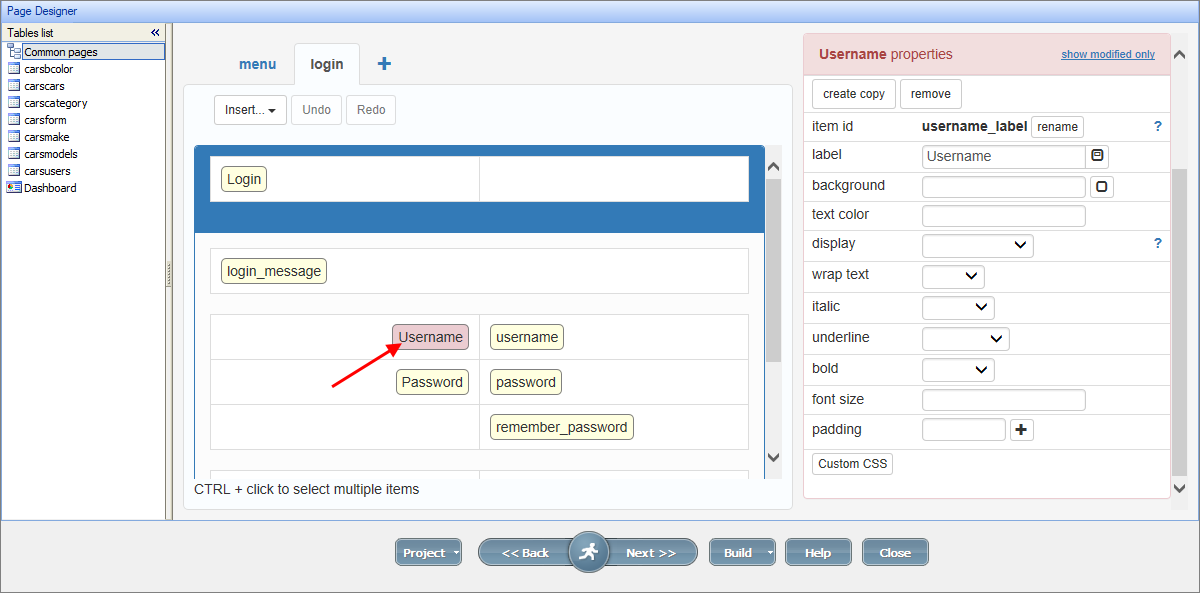Viewport: 1200px width, 593px height.
Task: Click the background color picker square icon
Action: (1101, 187)
